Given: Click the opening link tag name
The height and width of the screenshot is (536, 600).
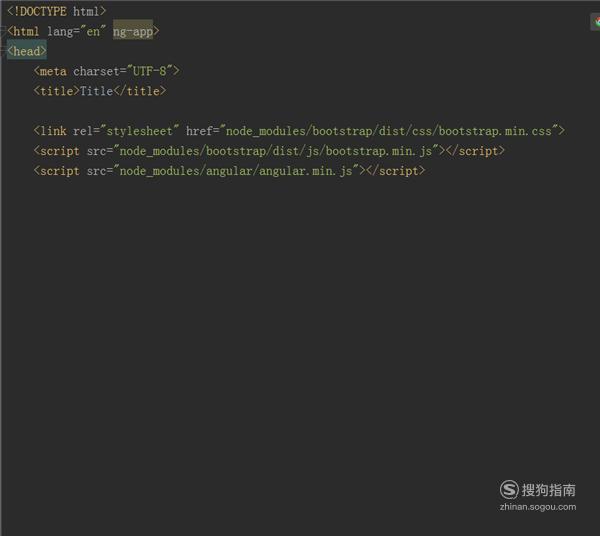Looking at the screenshot, I should pos(53,131).
